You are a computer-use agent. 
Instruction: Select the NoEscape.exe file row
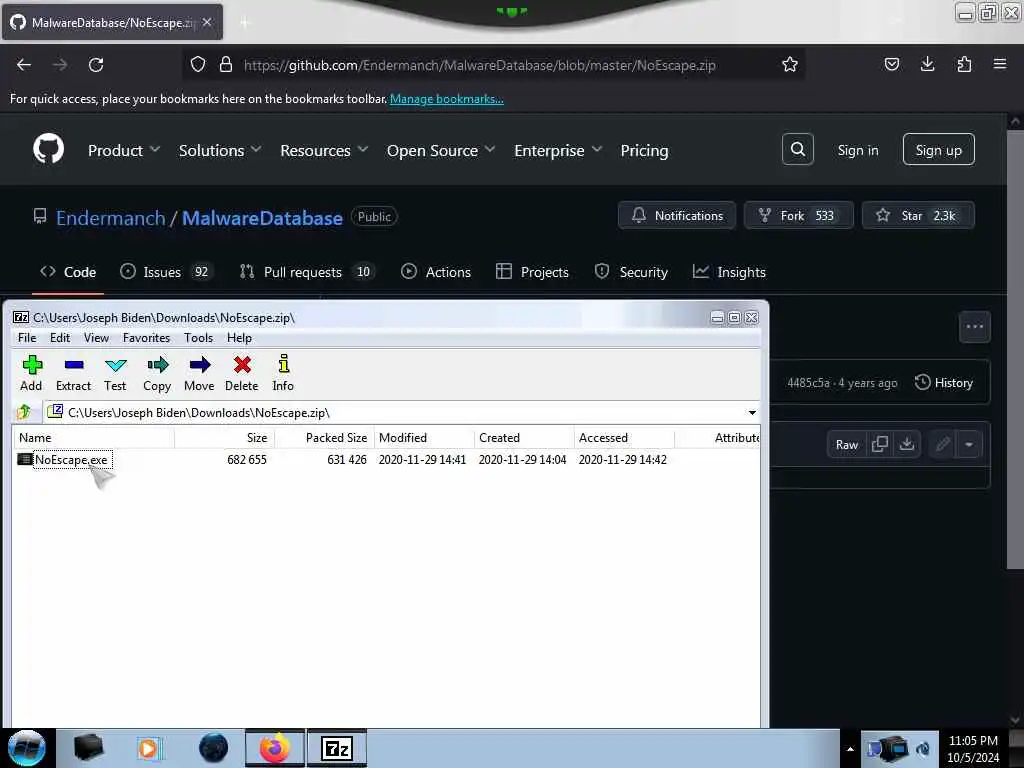[385, 460]
